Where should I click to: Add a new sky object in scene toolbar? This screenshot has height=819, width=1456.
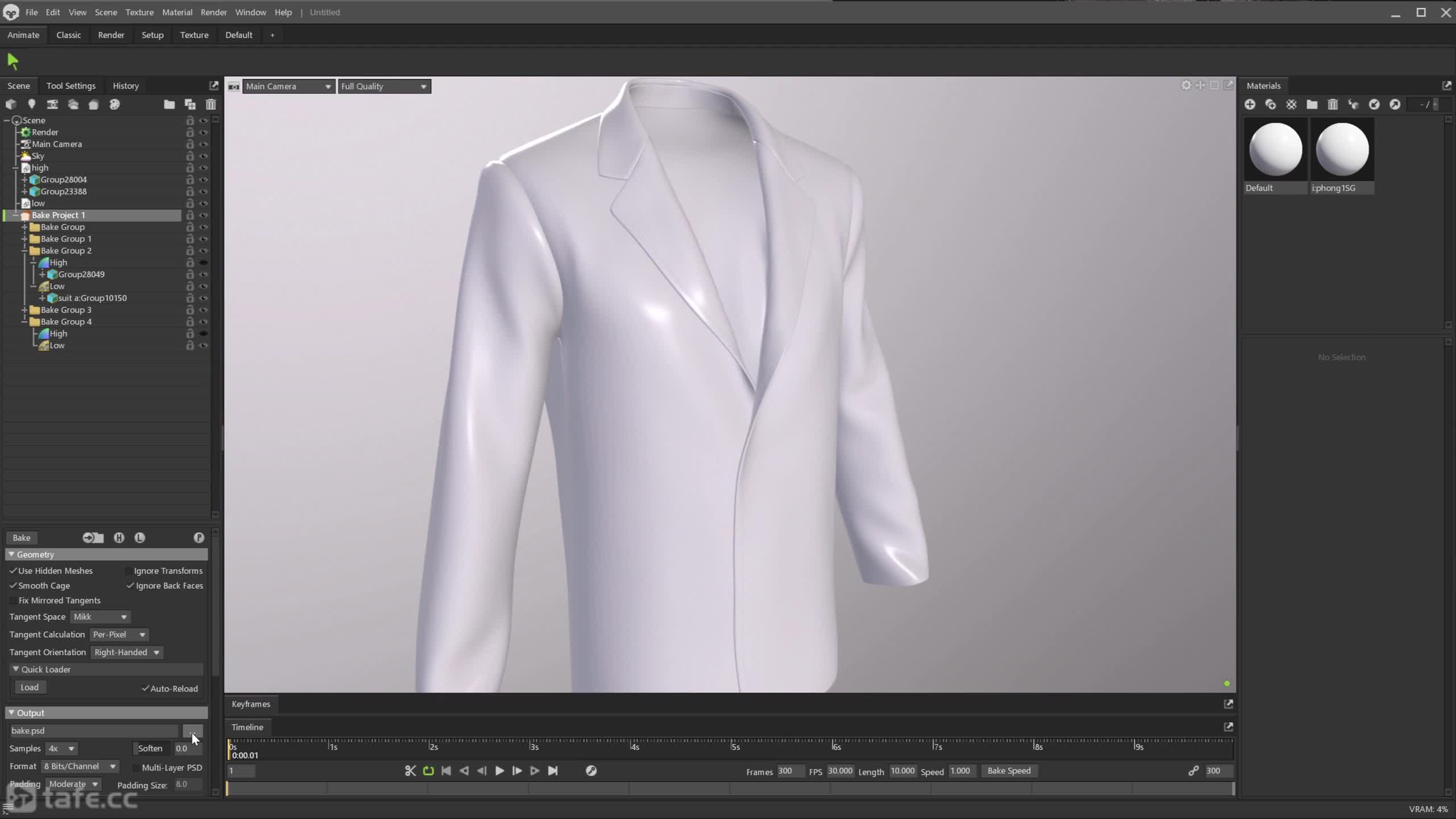pyautogui.click(x=73, y=104)
